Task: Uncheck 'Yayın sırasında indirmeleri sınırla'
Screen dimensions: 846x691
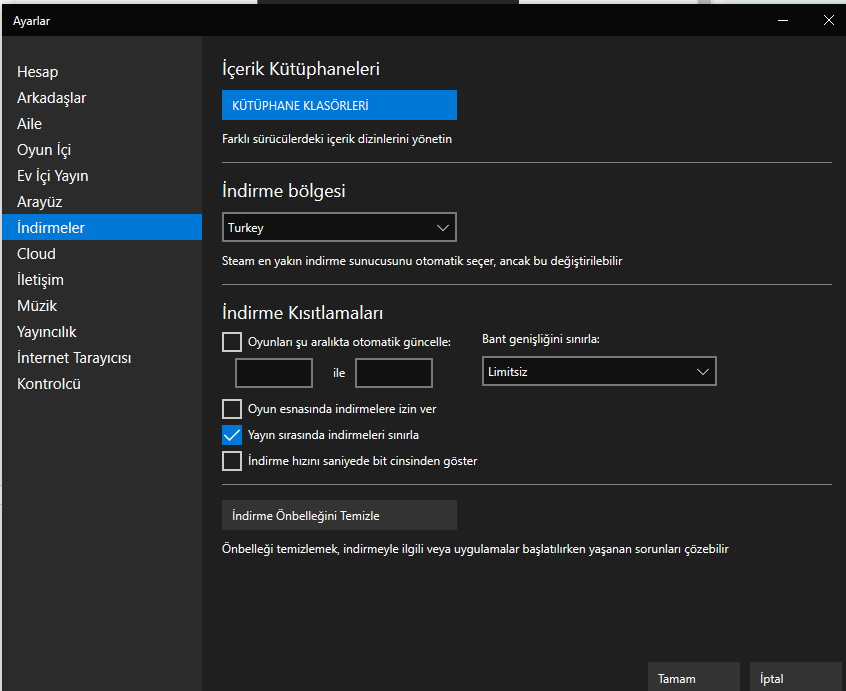Action: pyautogui.click(x=232, y=435)
